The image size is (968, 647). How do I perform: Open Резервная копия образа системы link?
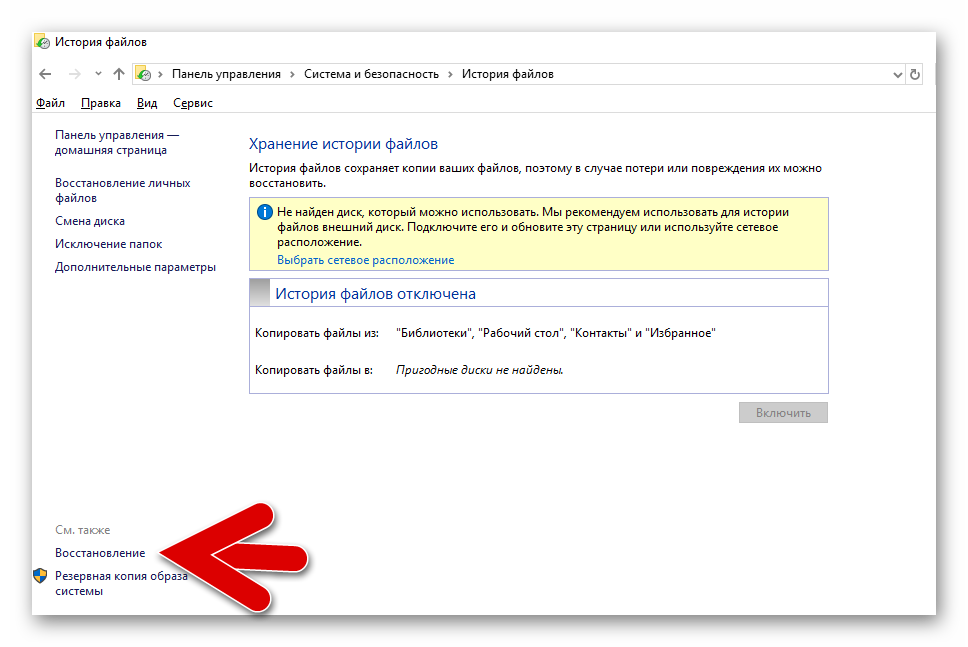(x=121, y=583)
